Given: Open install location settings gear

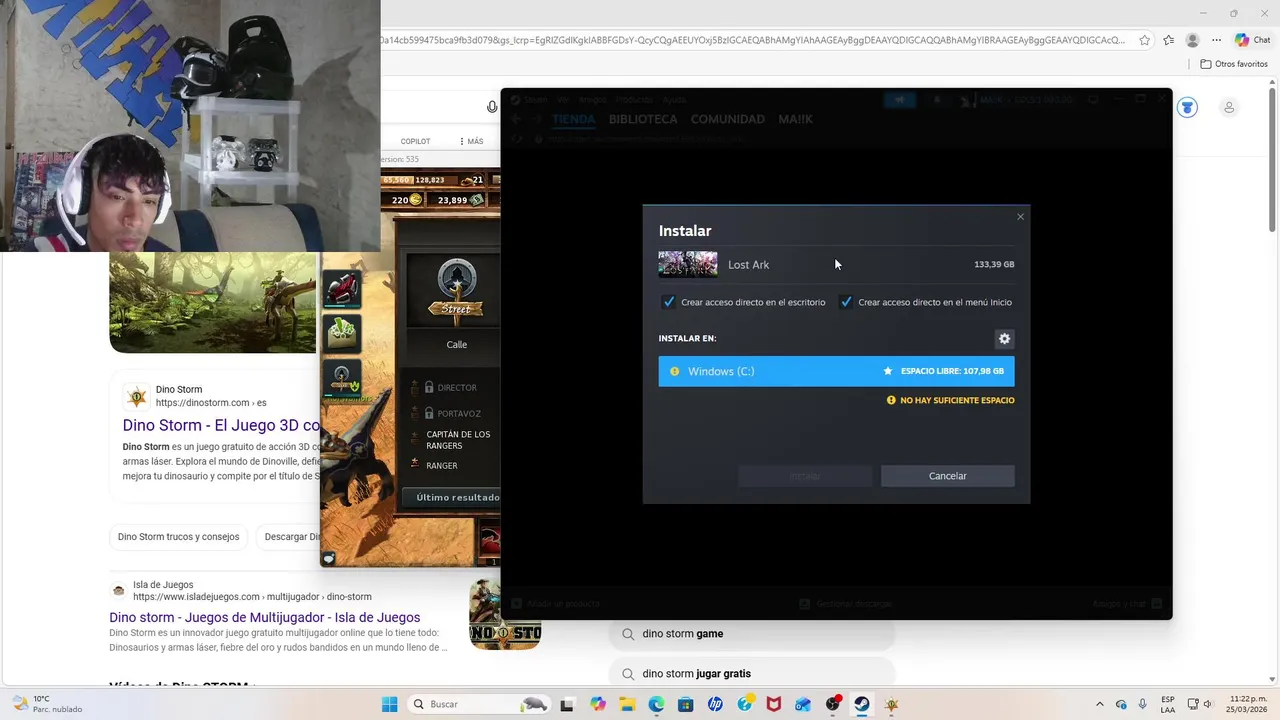Looking at the screenshot, I should (x=1004, y=339).
